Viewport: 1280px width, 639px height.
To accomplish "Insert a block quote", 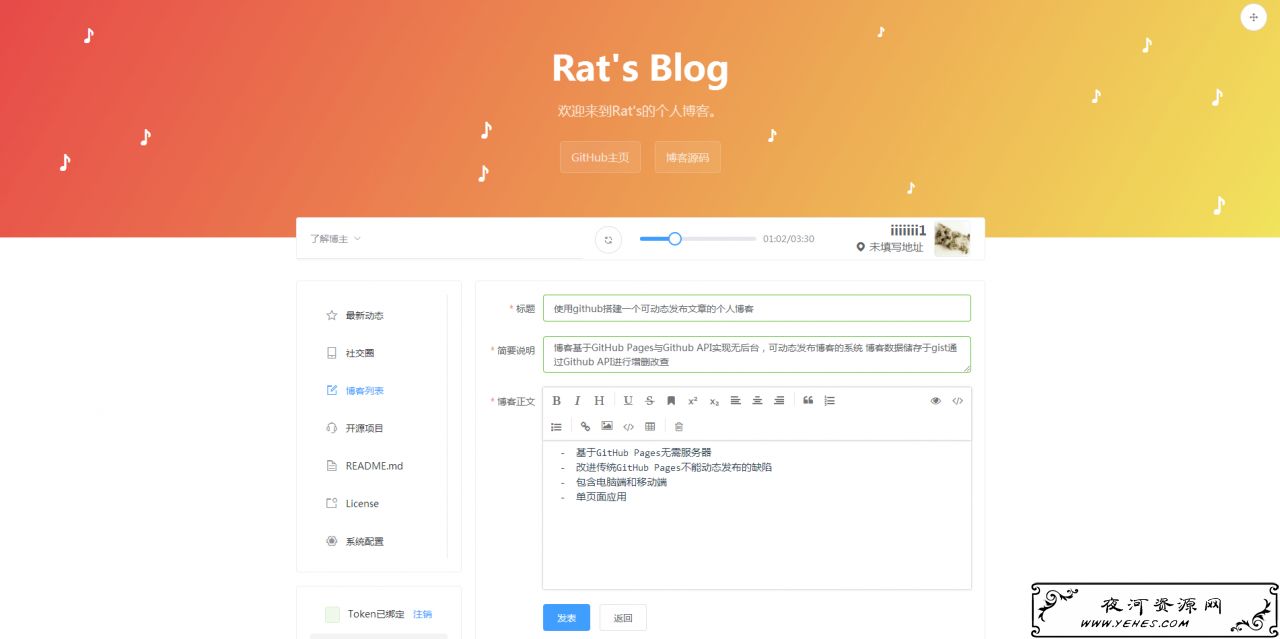I will click(x=808, y=401).
